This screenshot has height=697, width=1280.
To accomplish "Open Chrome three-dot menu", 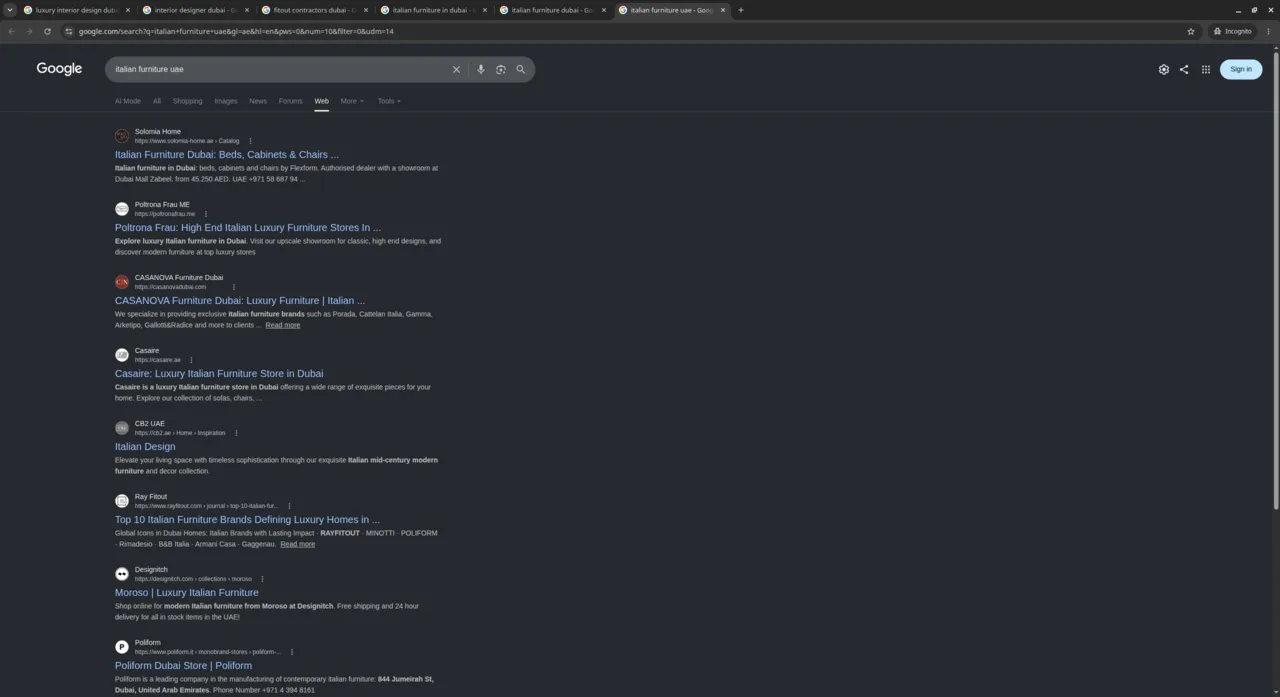I will tap(1269, 31).
